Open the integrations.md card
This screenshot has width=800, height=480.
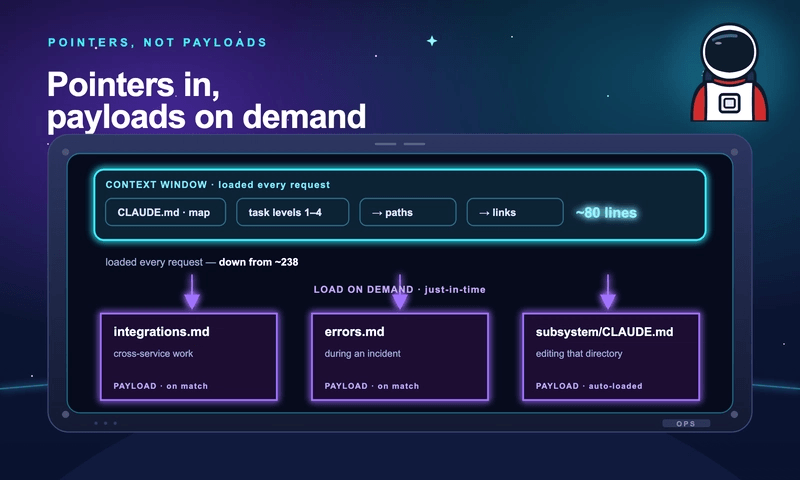tap(189, 357)
